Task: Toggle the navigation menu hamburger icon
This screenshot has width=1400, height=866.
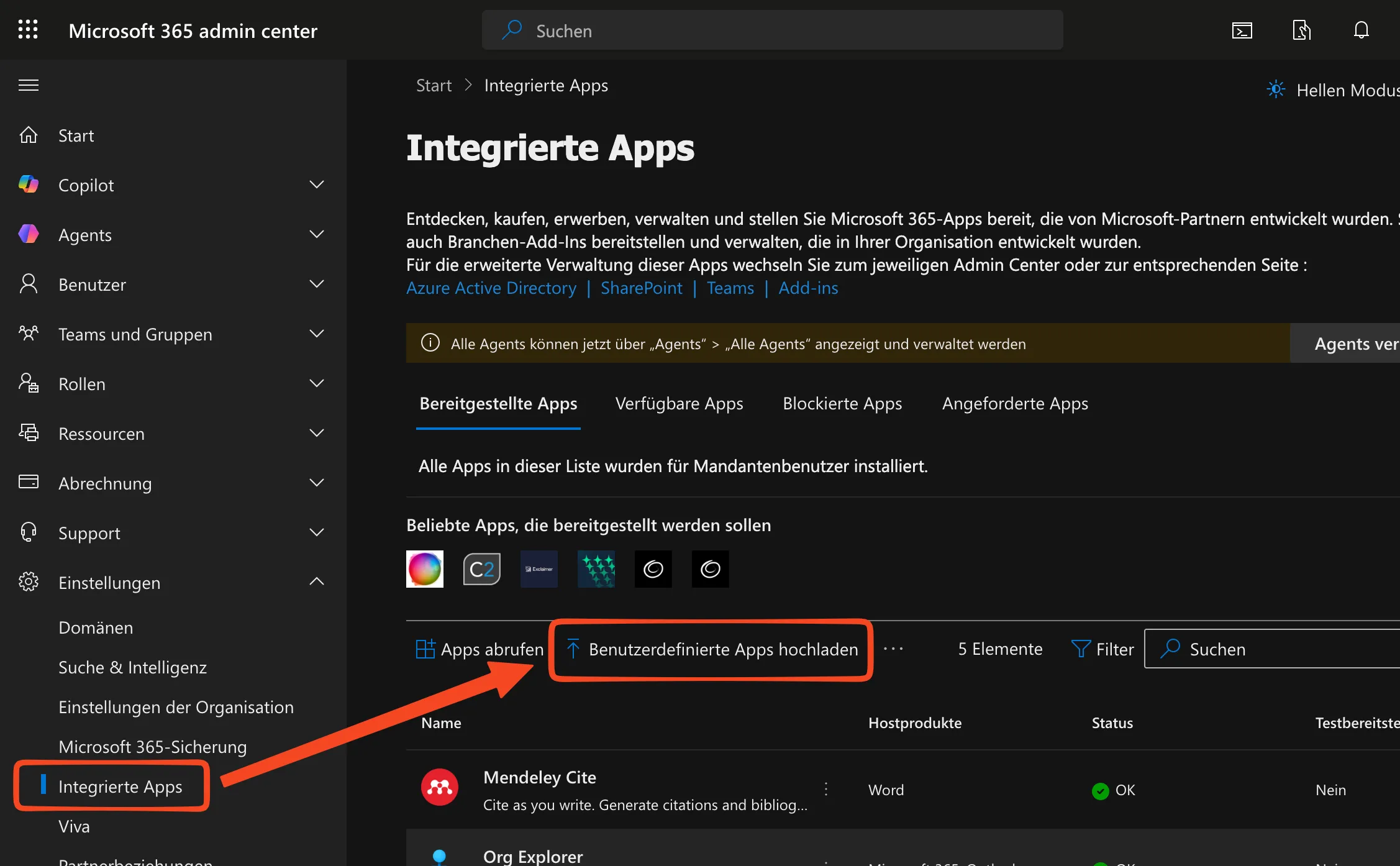Action: tap(29, 85)
